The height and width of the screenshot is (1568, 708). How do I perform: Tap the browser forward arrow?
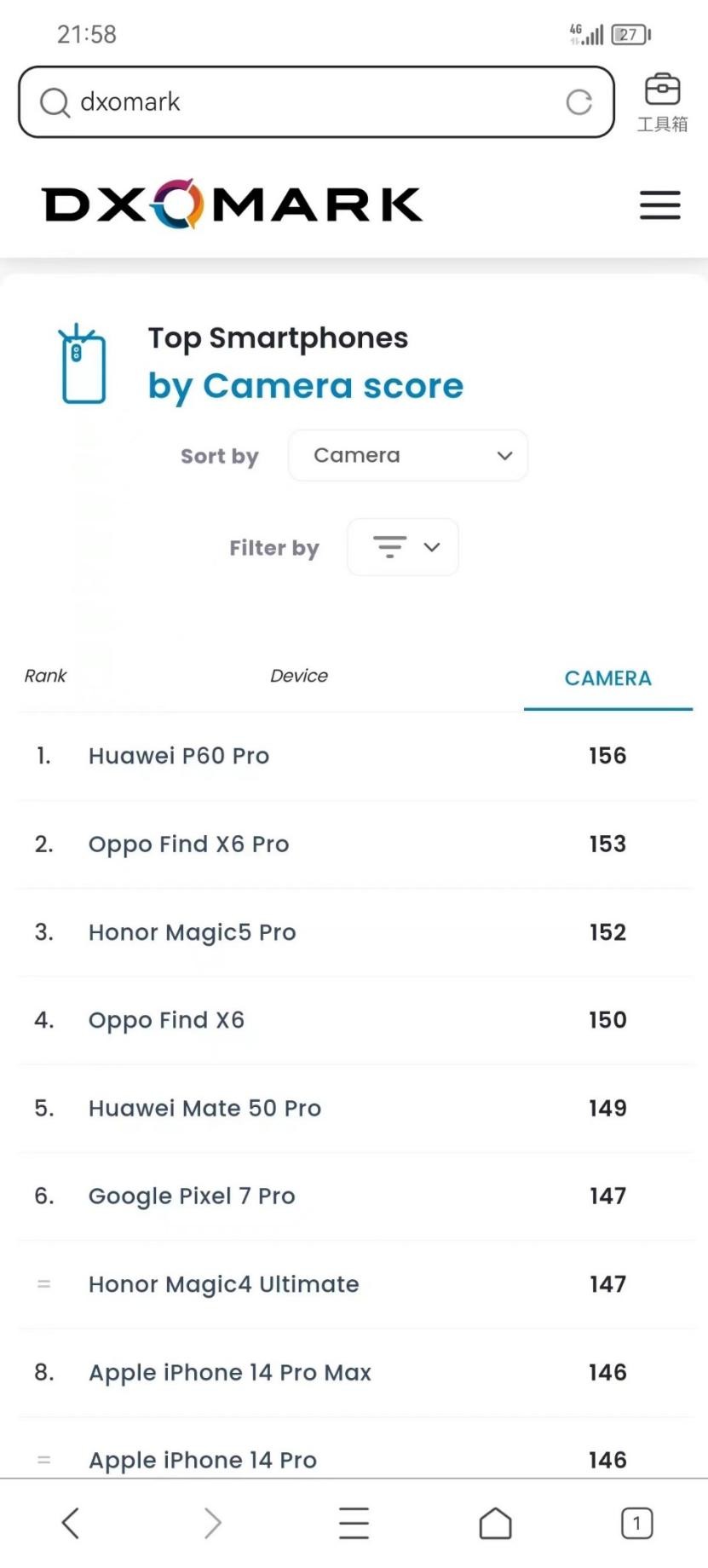click(212, 1523)
